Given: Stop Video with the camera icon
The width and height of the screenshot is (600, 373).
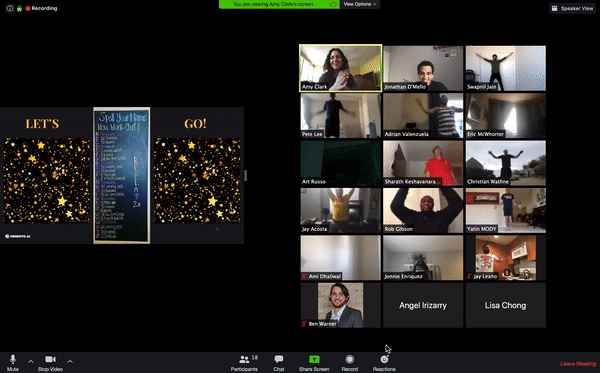Looking at the screenshot, I should pyautogui.click(x=50, y=362).
